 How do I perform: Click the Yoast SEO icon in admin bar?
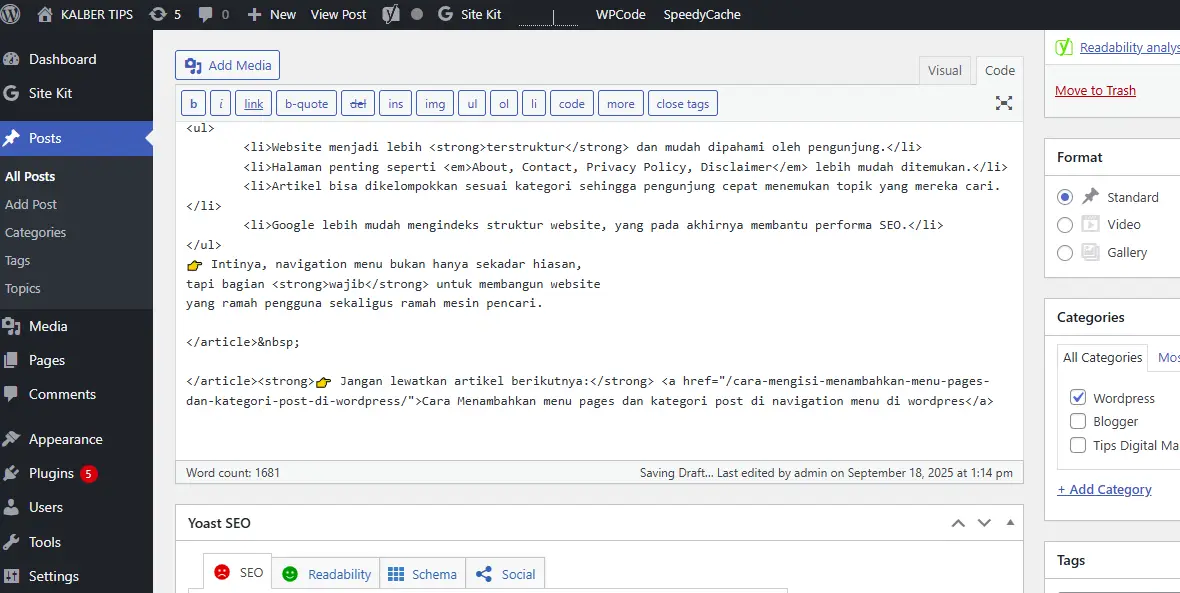click(x=391, y=15)
